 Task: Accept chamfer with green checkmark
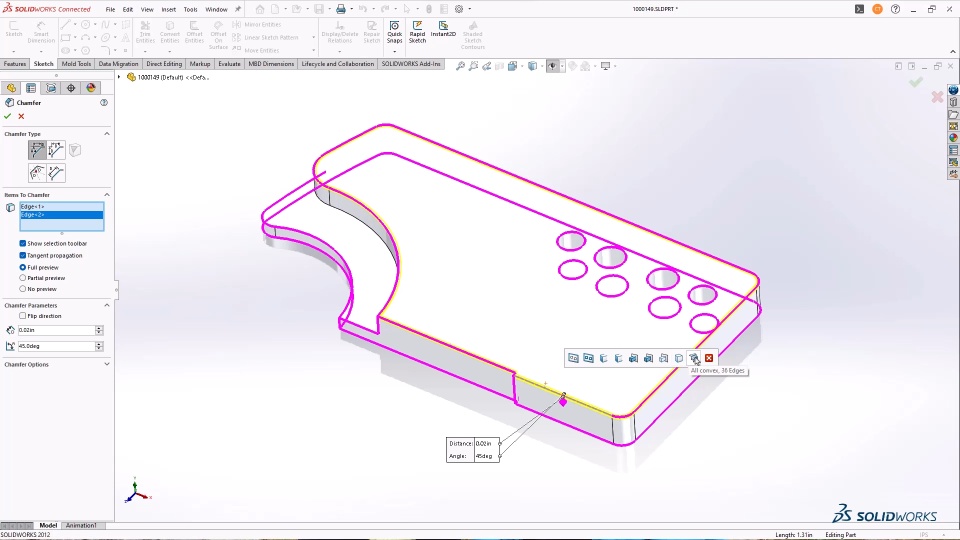(x=7, y=116)
